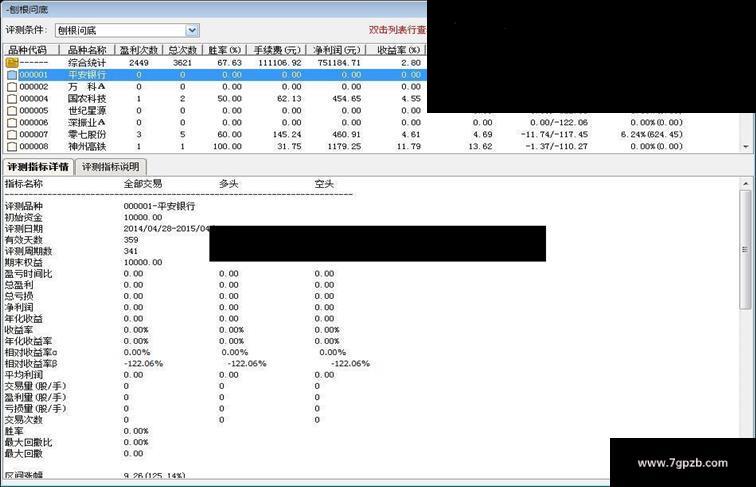Click the 盈亏时间比 label
Image resolution: width=756 pixels, height=487 pixels.
pos(28,274)
